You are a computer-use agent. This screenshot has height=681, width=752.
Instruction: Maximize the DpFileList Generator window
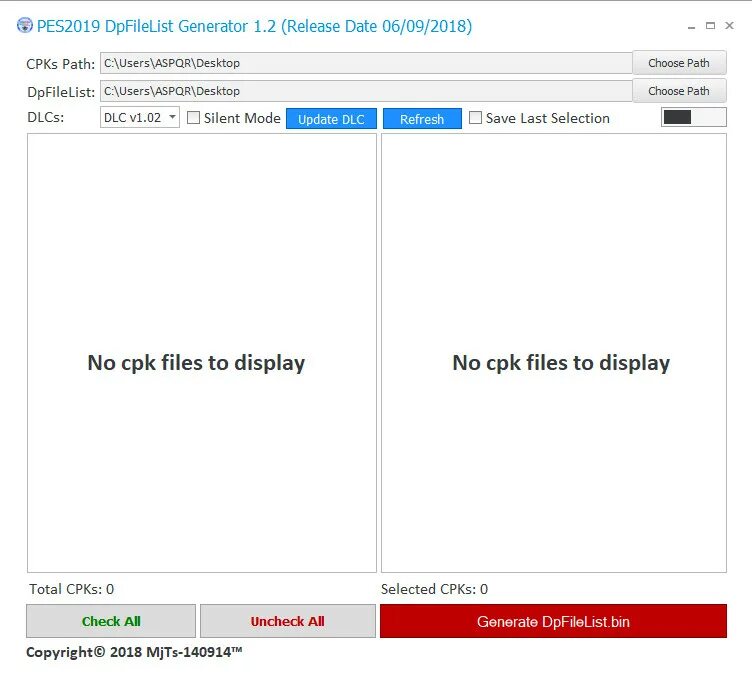710,26
